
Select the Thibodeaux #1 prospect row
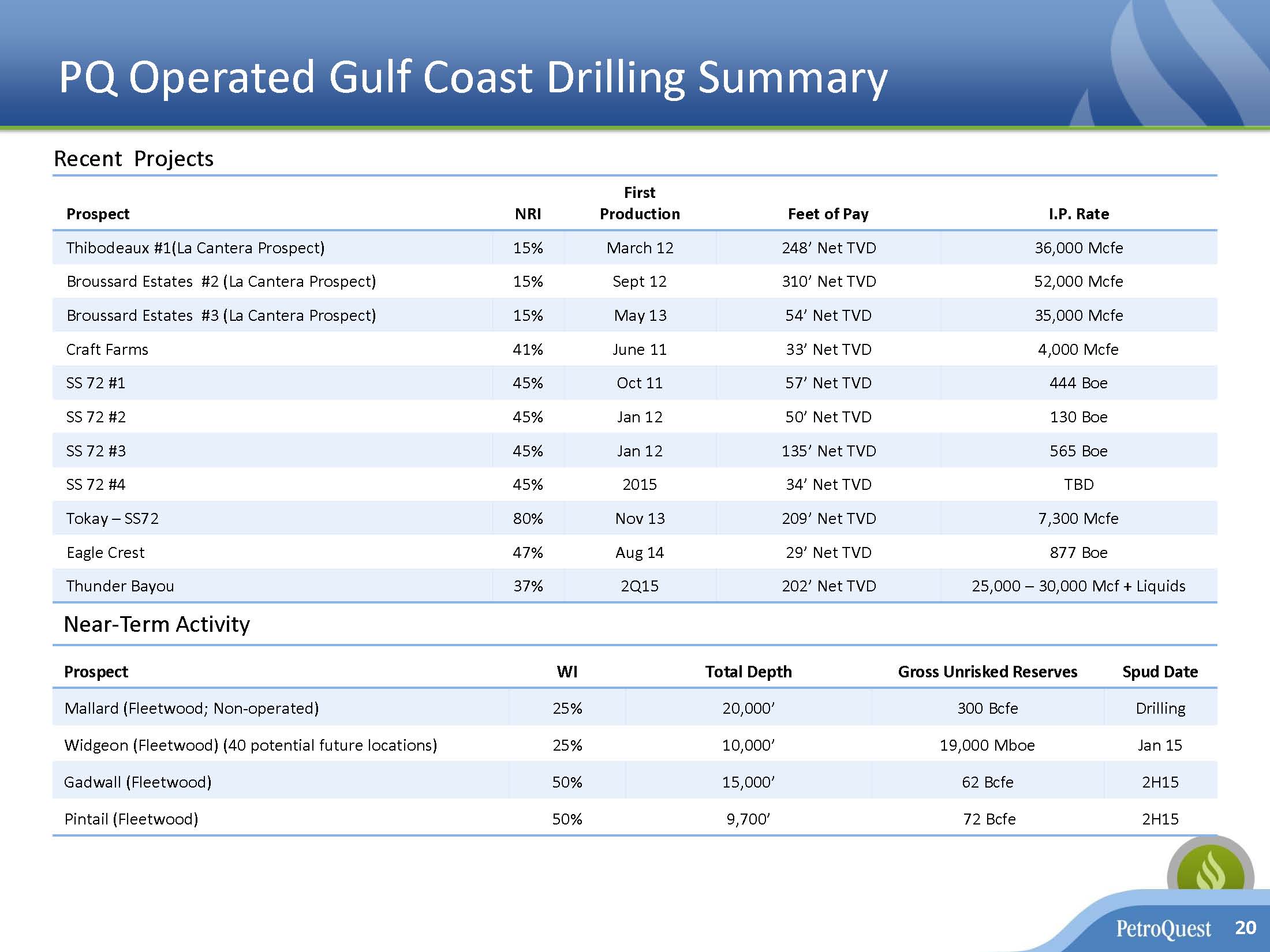pyautogui.click(x=195, y=248)
